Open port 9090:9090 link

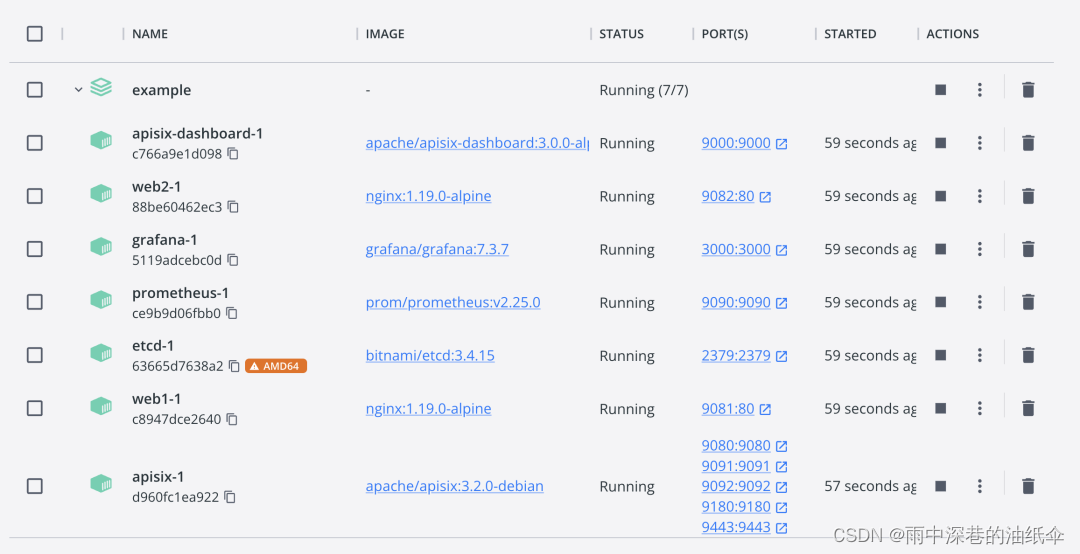744,302
